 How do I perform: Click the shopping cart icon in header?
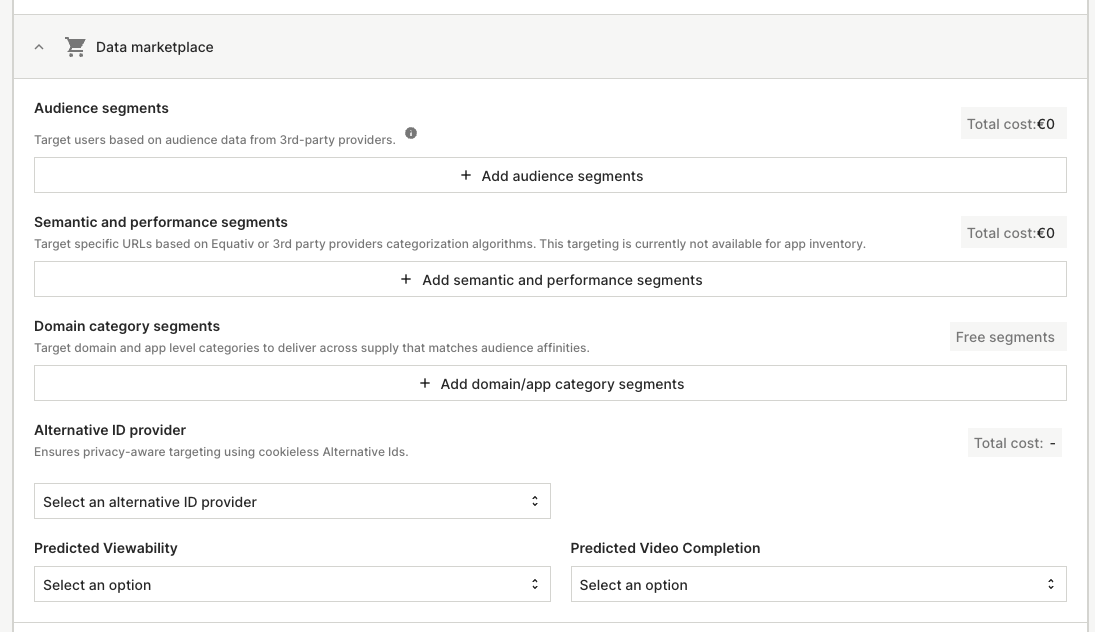(x=75, y=47)
